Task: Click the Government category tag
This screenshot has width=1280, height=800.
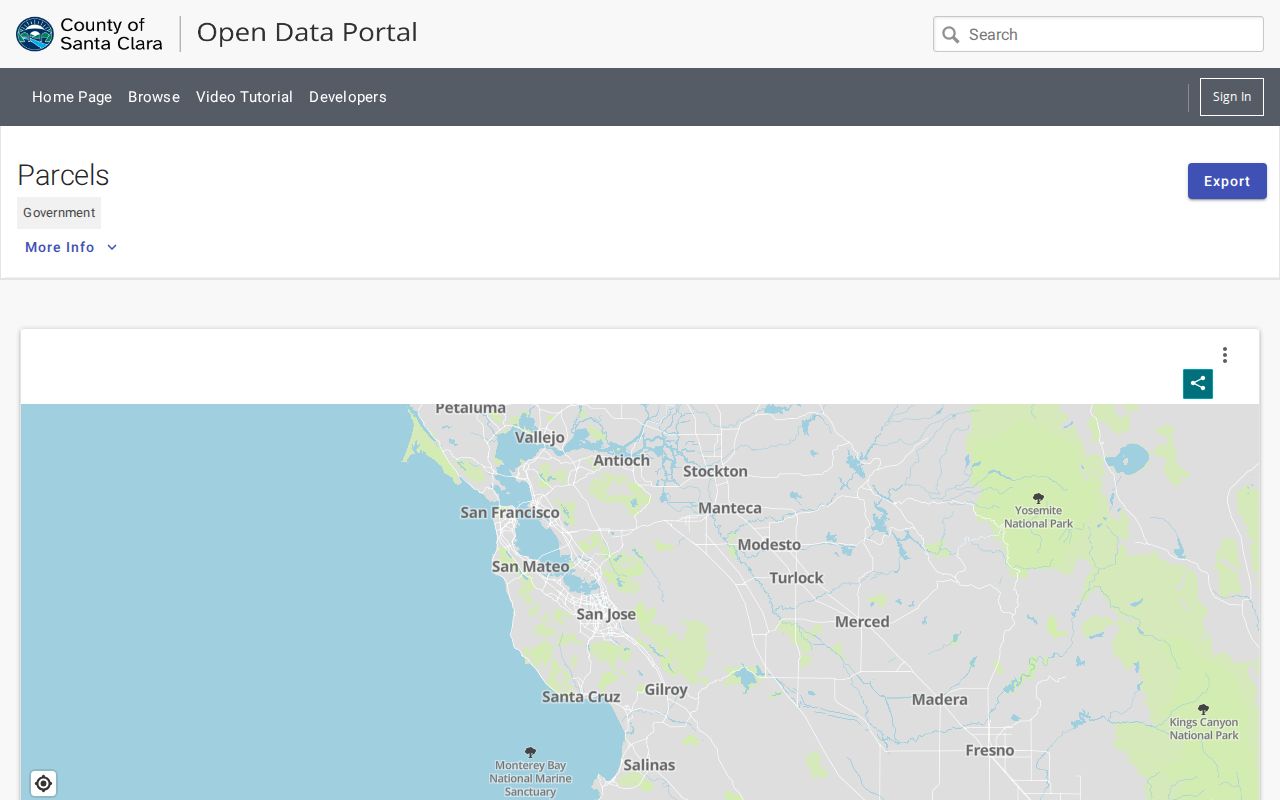Action: pos(59,213)
